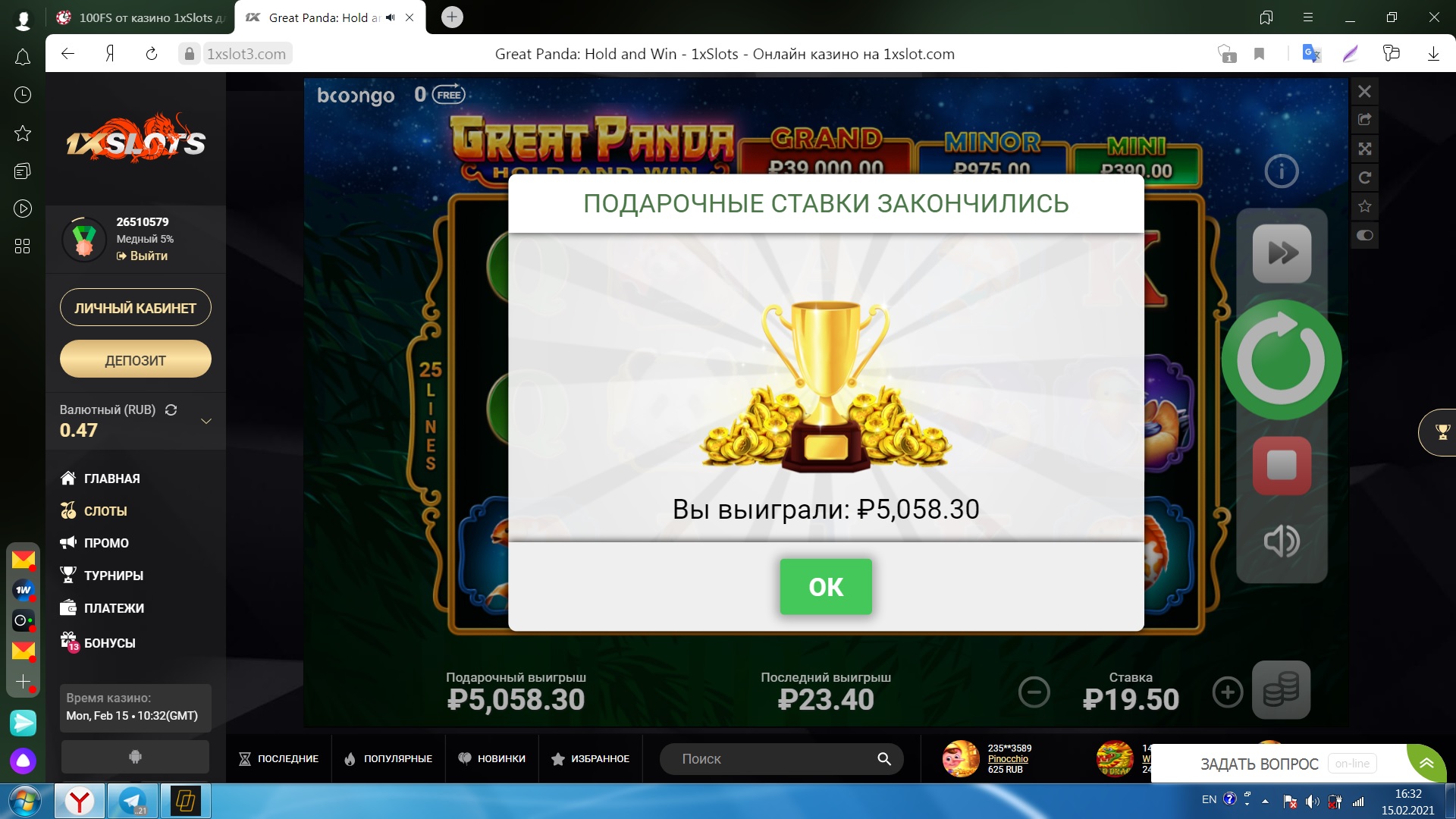1456x819 pixels.
Task: Decrease the bet with minus button
Action: coord(1034,692)
